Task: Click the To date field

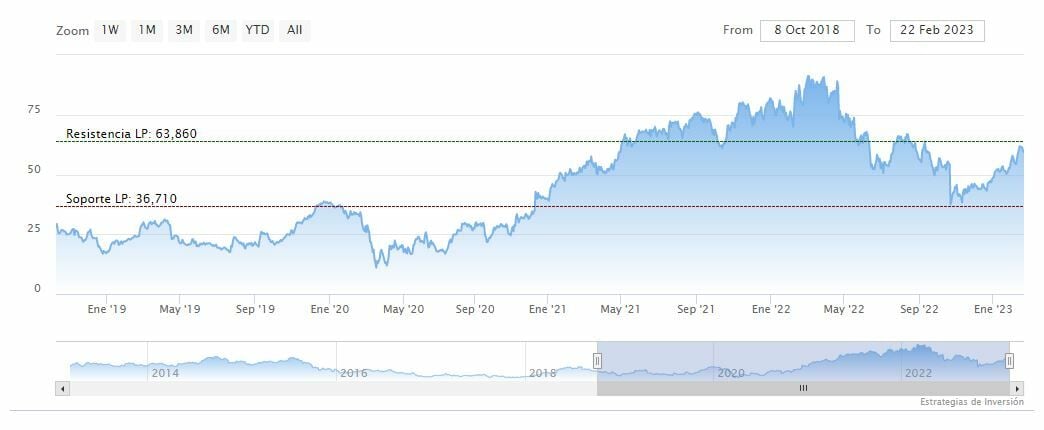Action: pyautogui.click(x=937, y=30)
